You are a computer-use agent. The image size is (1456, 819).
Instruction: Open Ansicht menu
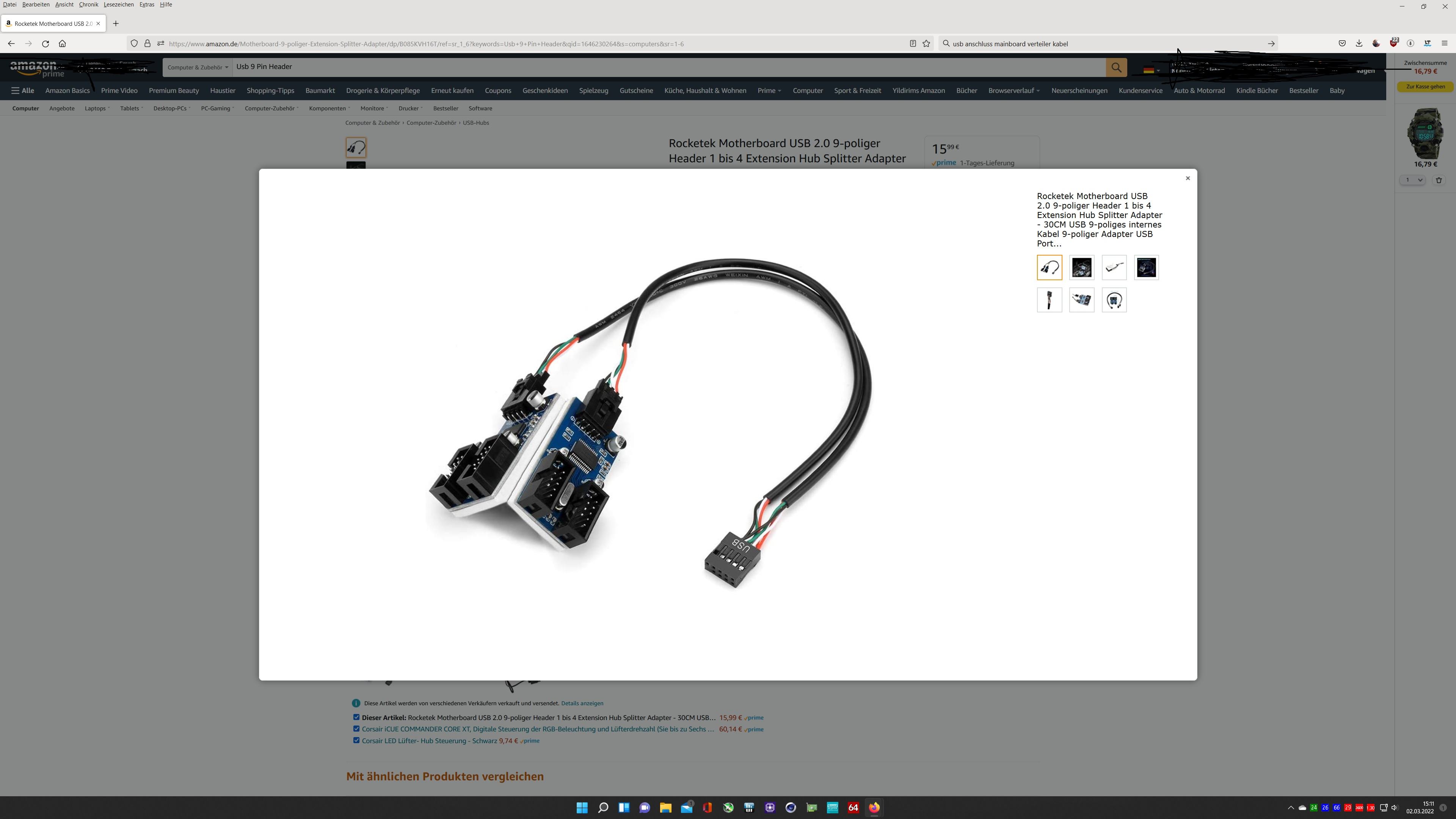click(x=64, y=5)
